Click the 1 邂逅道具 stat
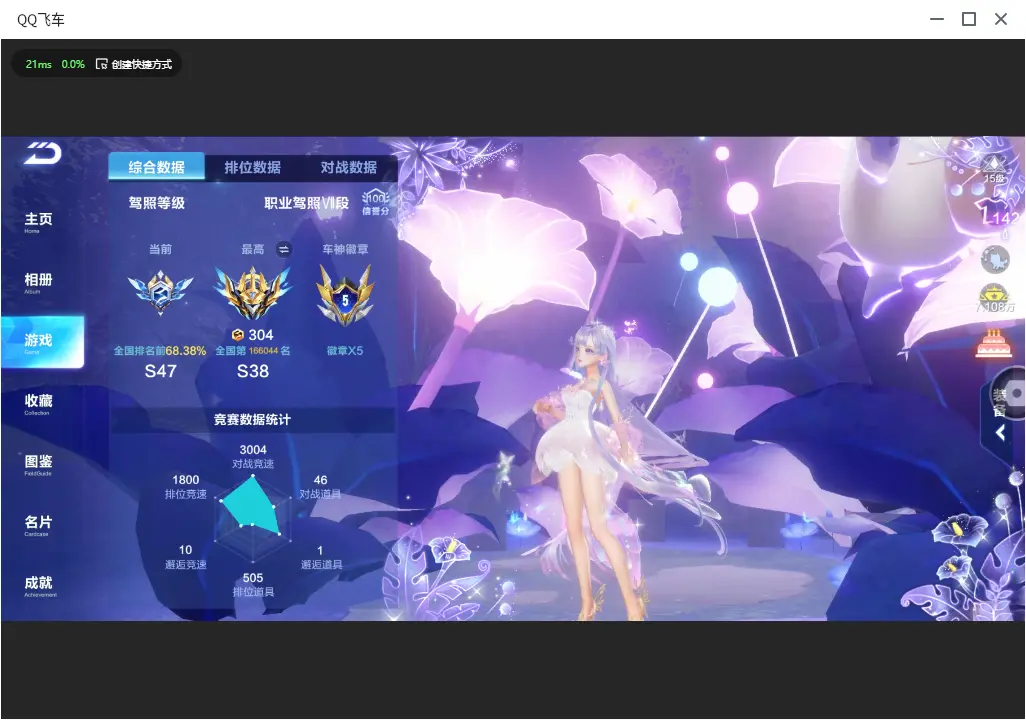The width and height of the screenshot is (1026, 720). tap(321, 557)
